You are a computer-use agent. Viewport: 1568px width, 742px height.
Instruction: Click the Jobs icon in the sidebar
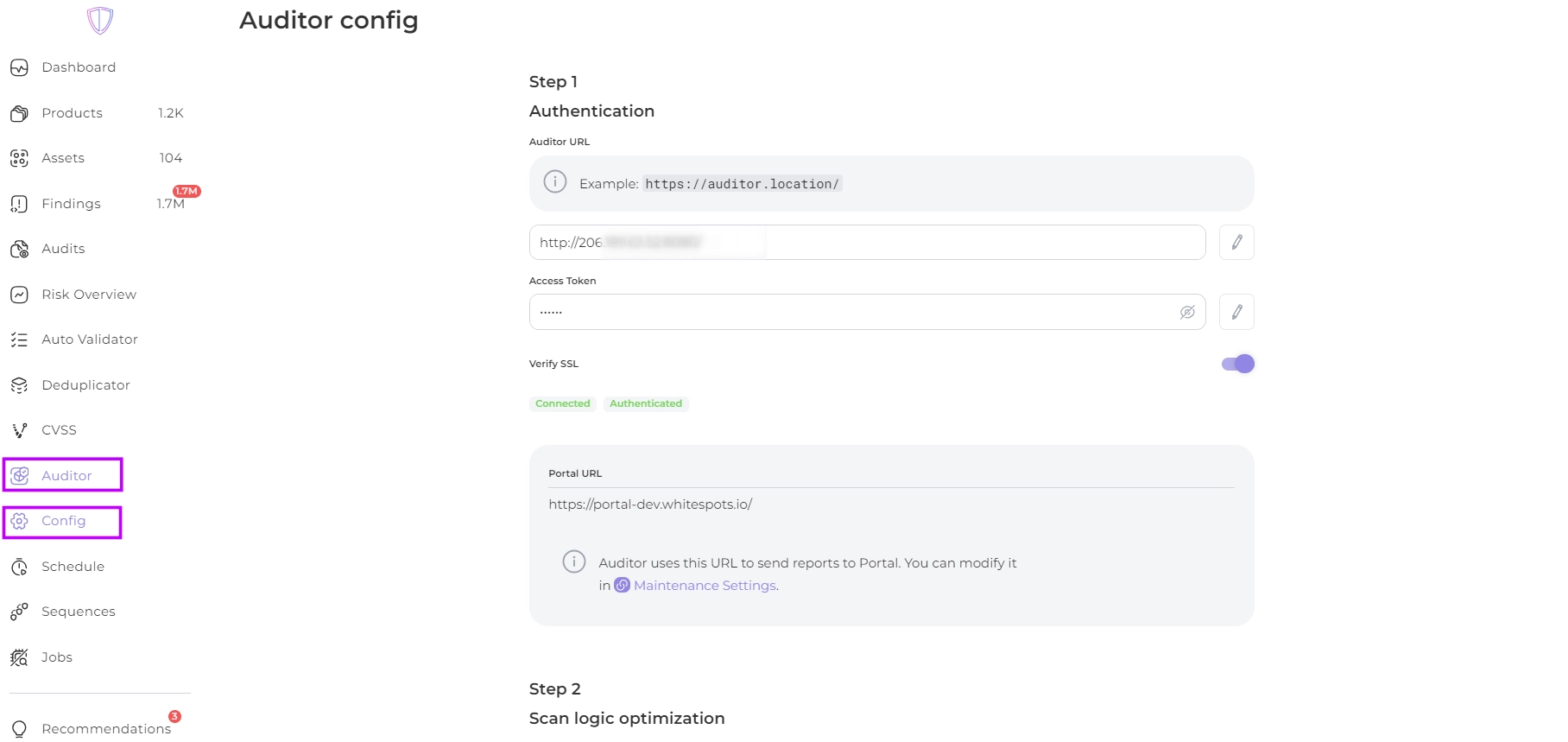[19, 657]
